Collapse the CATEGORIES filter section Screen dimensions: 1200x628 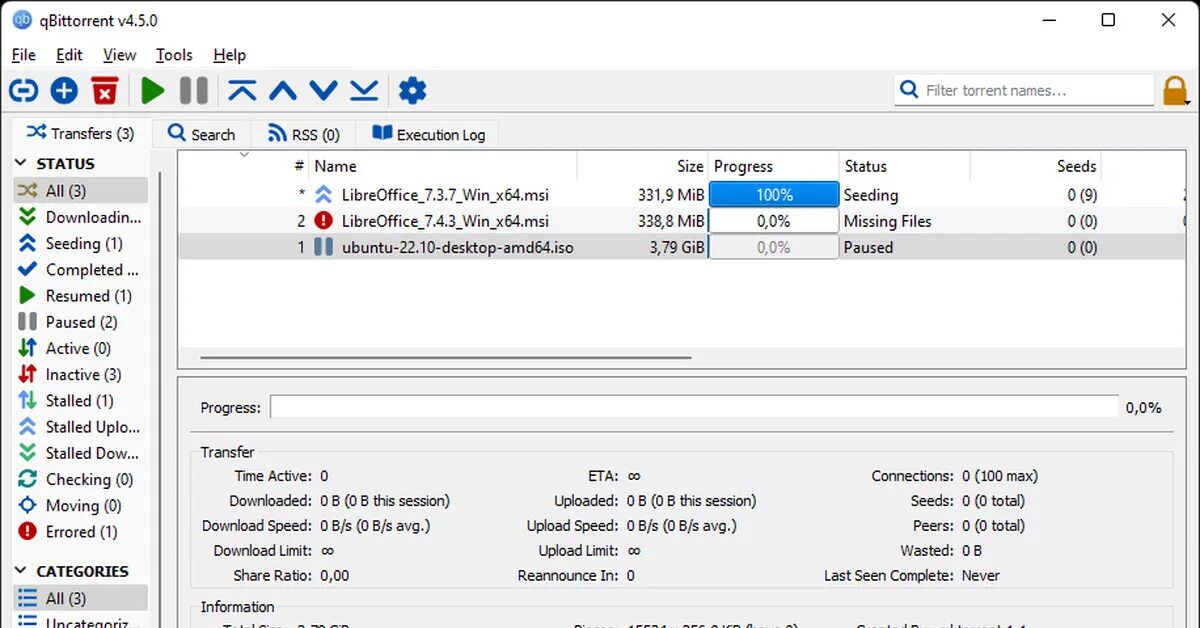pyautogui.click(x=21, y=571)
